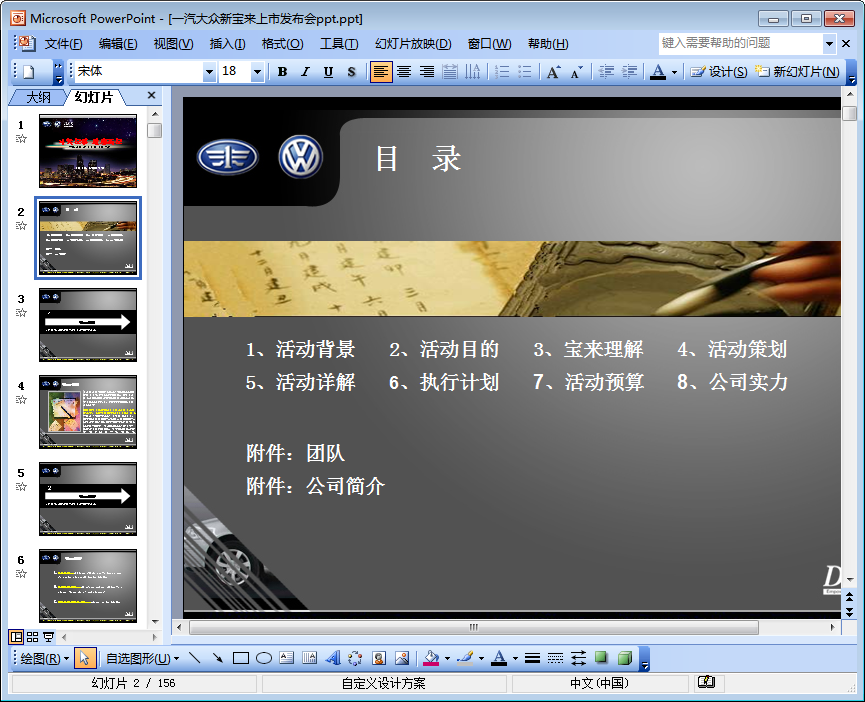The height and width of the screenshot is (702, 865).
Task: Select slide 3 thumbnail
Action: 88,325
